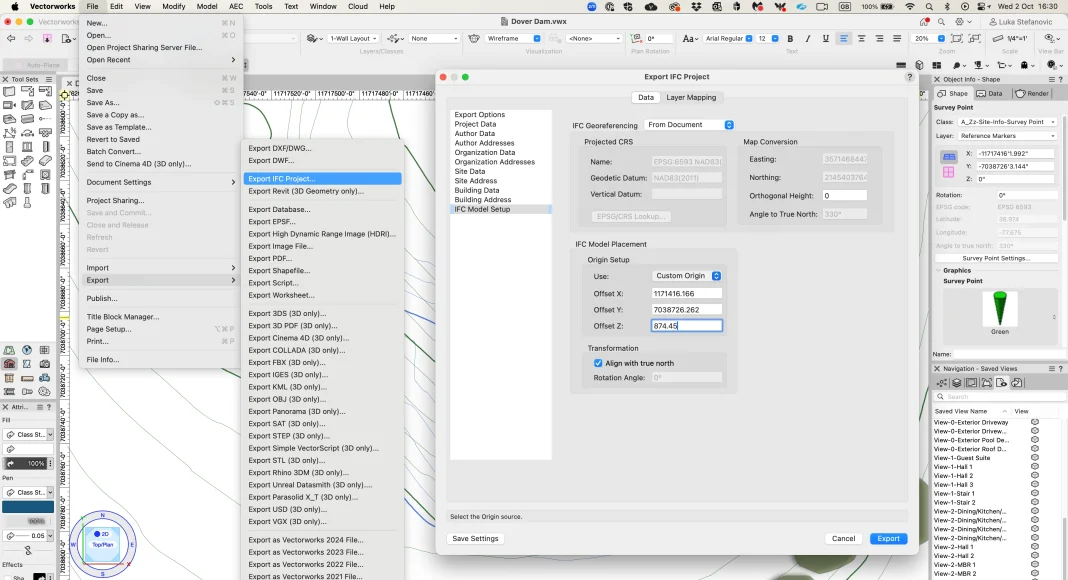The image size is (1068, 580).
Task: Open the IFC Georeferencing From Document dropdown
Action: [689, 125]
